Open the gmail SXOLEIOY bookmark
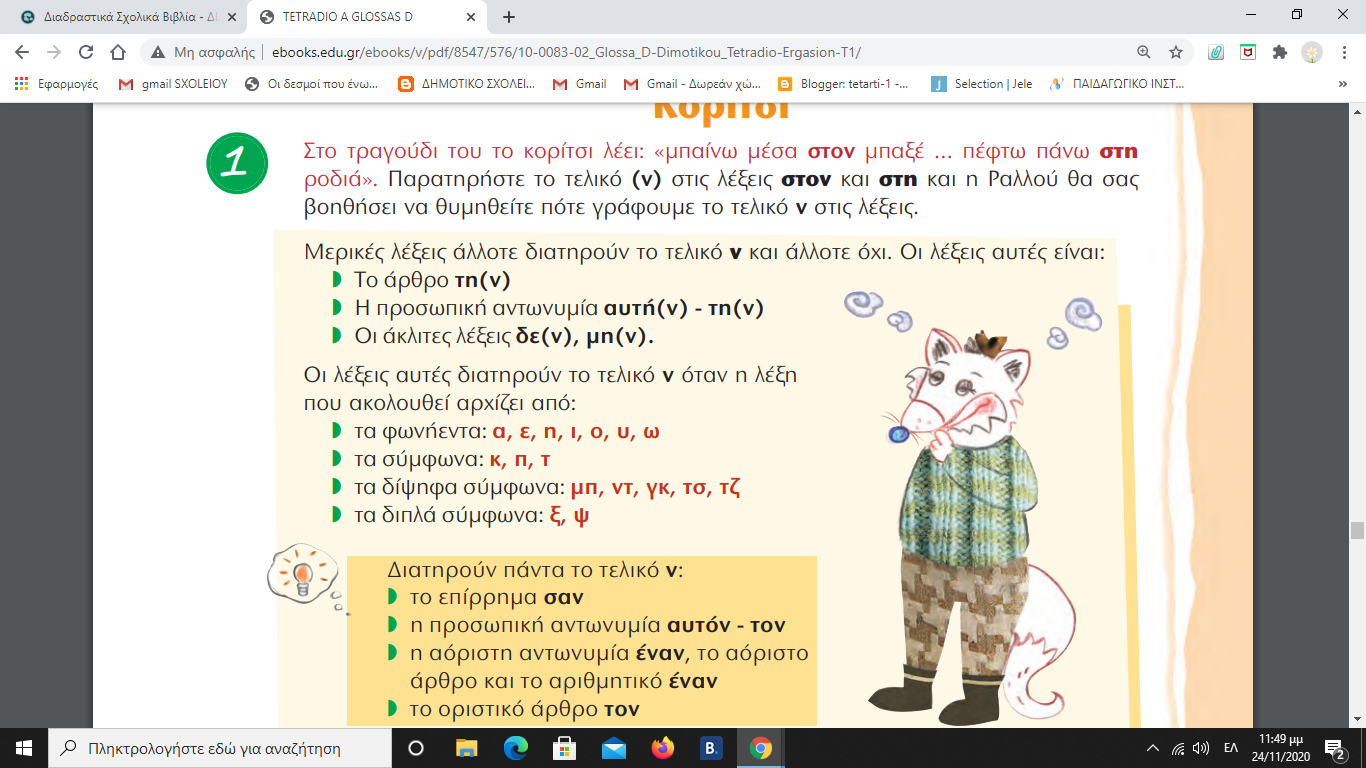1366x768 pixels. (x=174, y=84)
